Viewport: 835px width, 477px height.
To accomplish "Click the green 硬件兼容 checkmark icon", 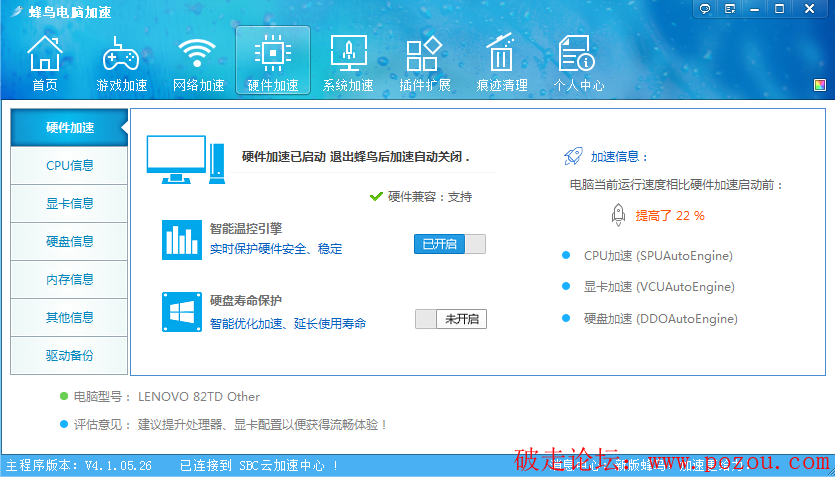I will coord(376,196).
